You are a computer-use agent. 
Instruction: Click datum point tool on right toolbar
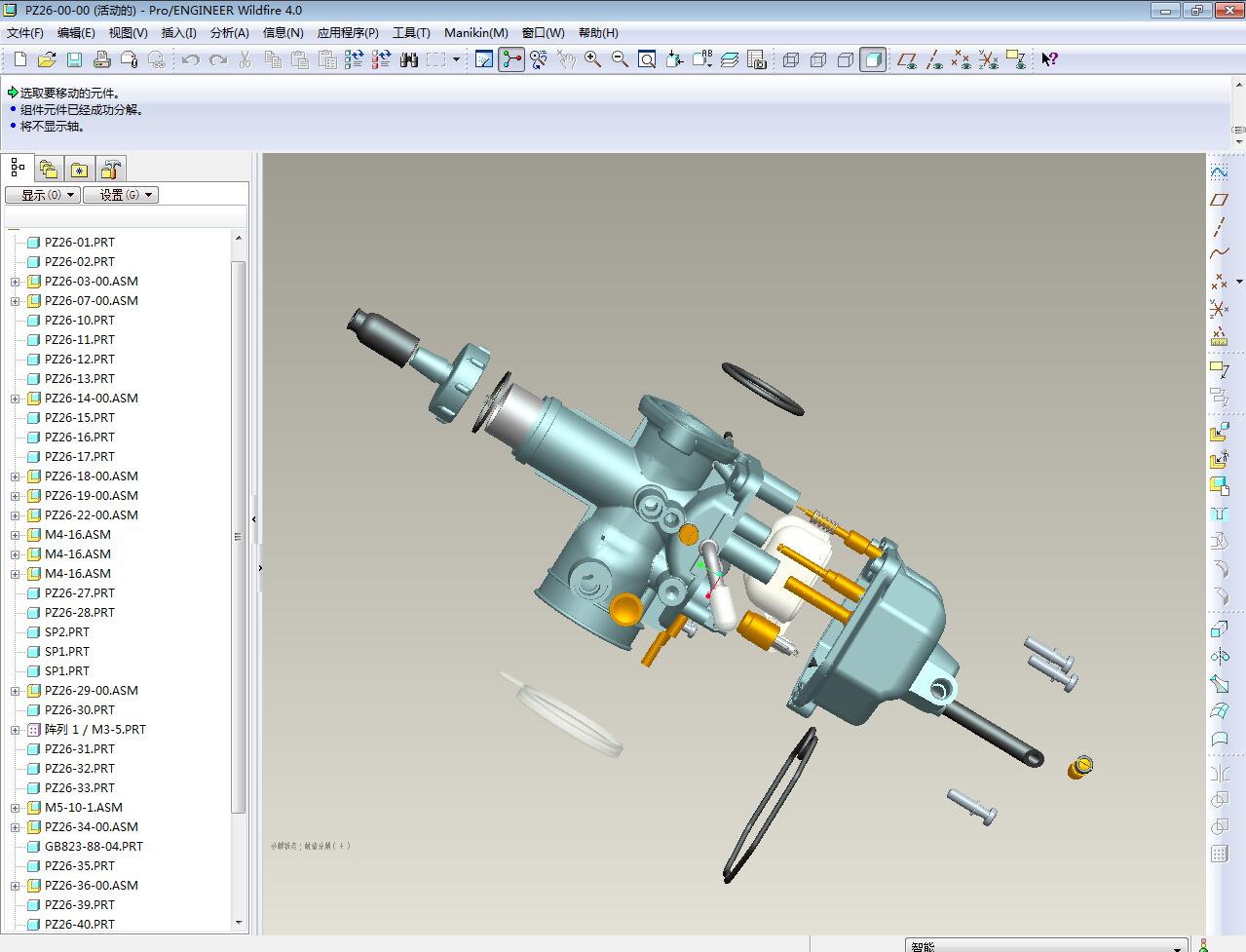pos(1219,282)
